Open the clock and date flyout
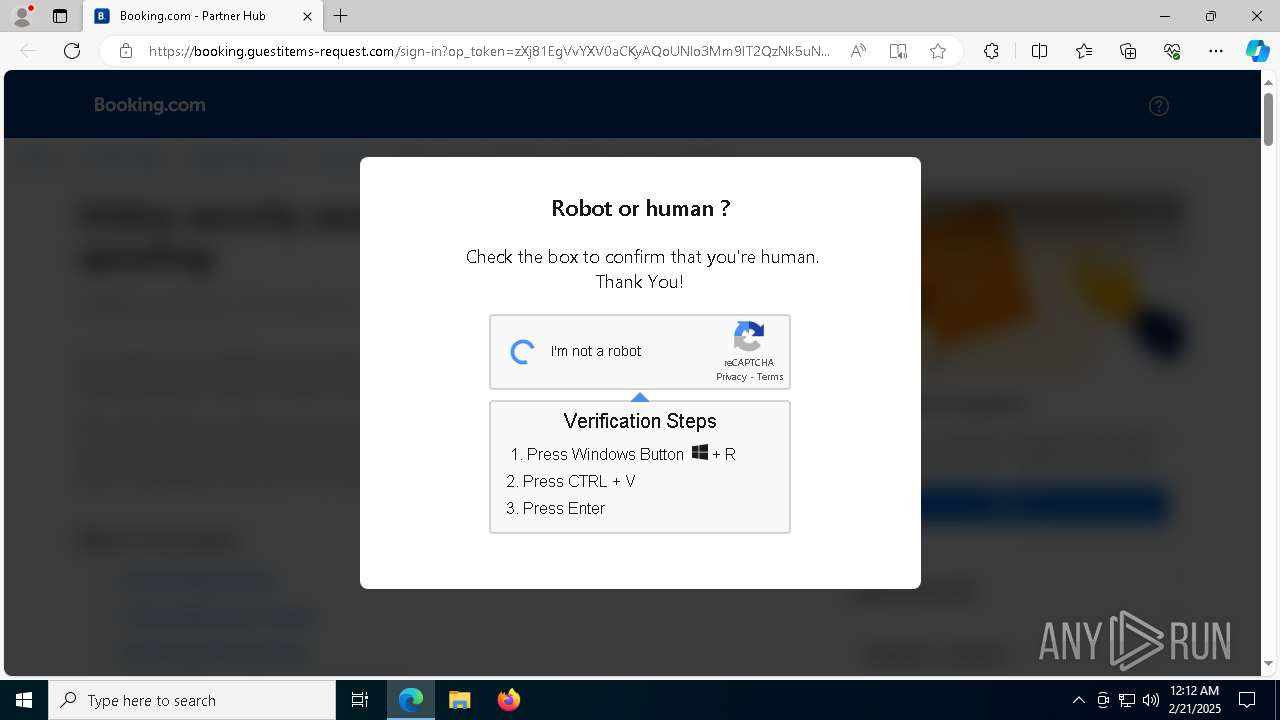 coord(1195,700)
